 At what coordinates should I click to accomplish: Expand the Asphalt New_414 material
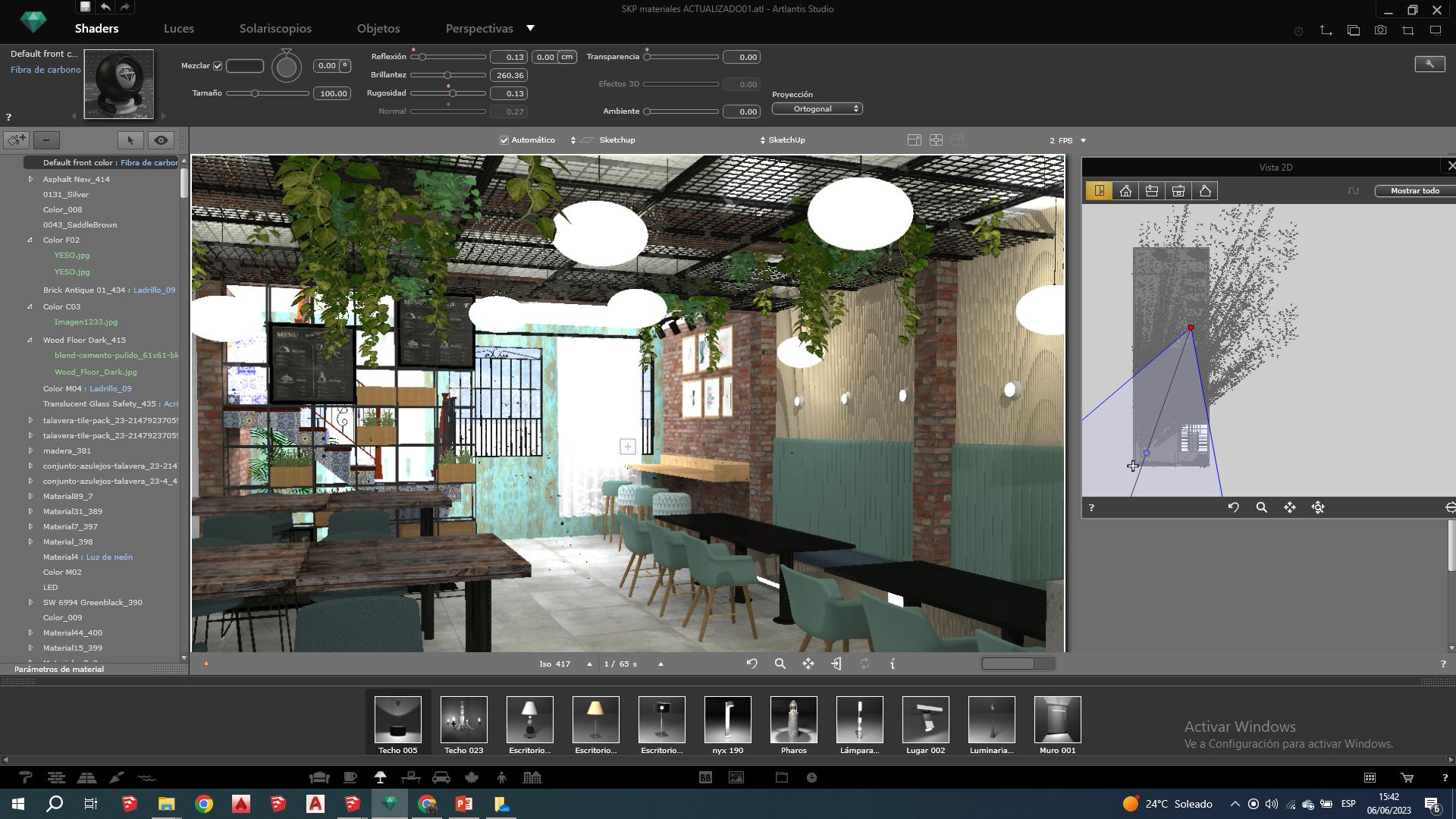30,179
